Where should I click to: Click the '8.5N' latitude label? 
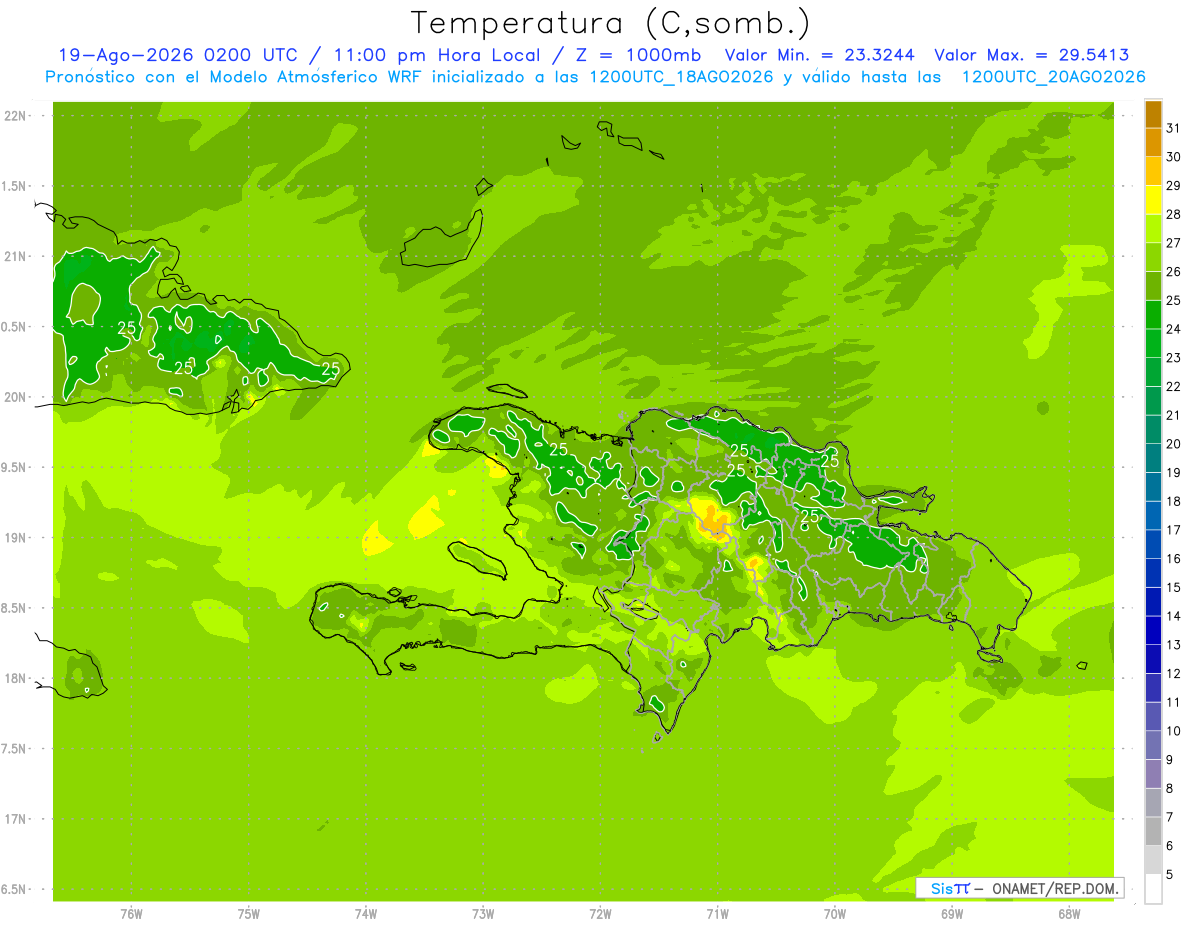click(x=15, y=608)
